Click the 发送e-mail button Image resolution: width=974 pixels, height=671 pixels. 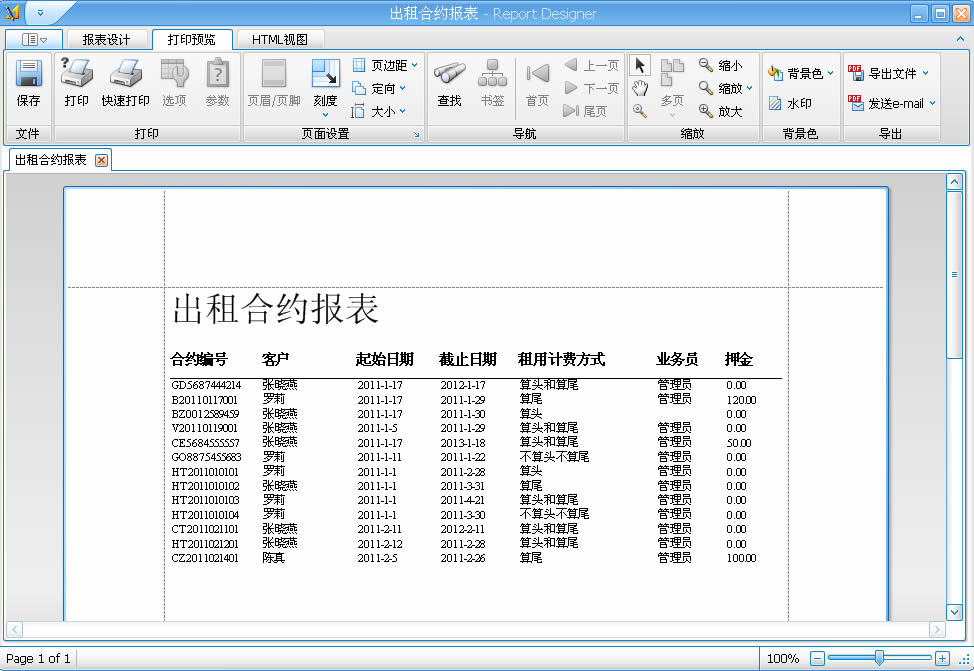pos(892,103)
